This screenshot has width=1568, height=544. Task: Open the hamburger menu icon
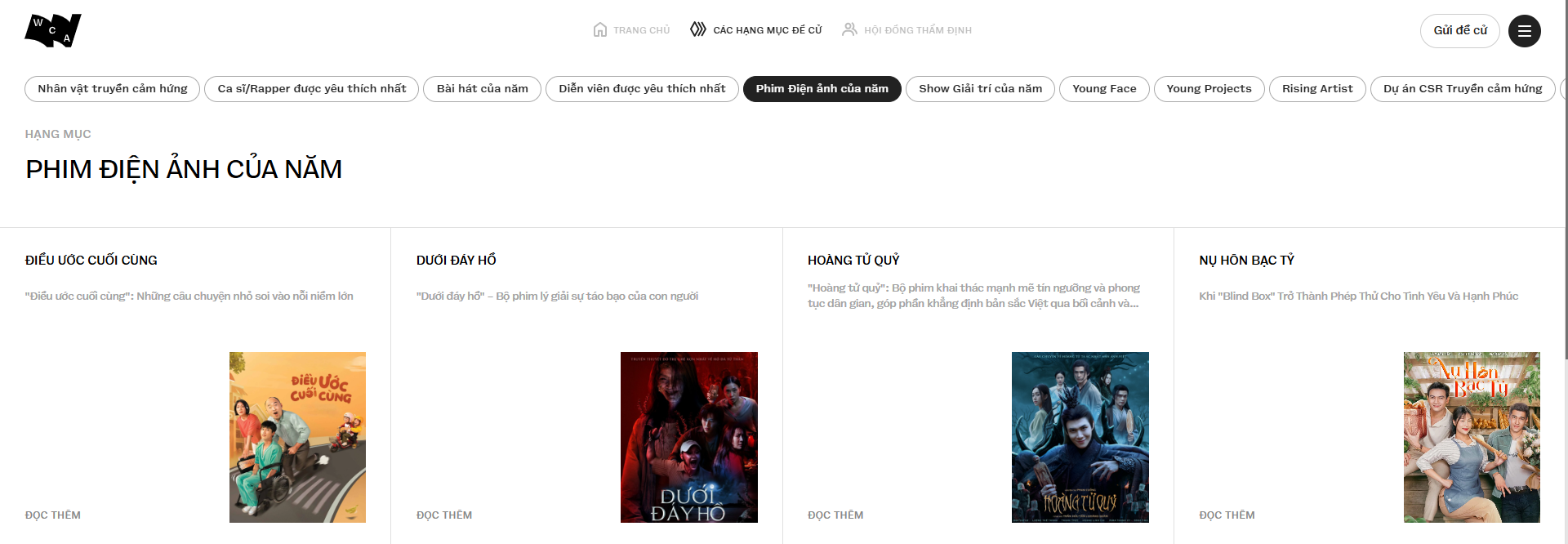(x=1524, y=31)
